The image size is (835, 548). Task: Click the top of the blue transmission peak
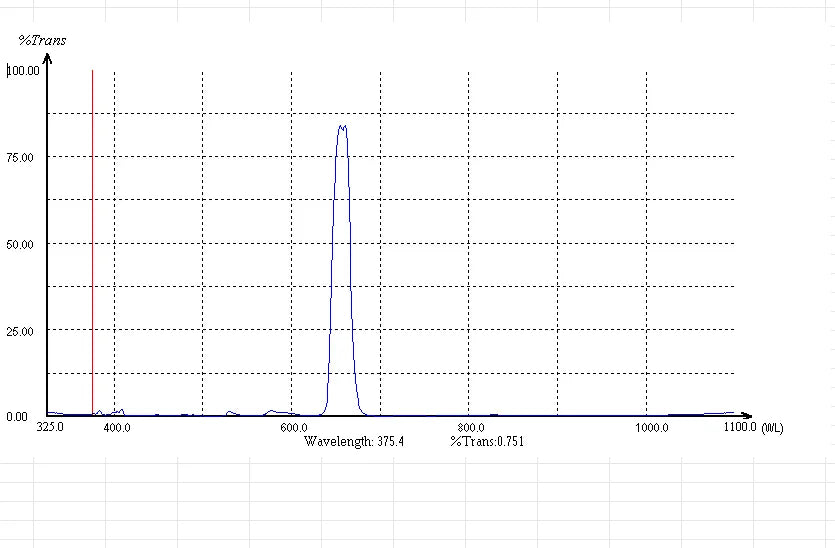(342, 127)
